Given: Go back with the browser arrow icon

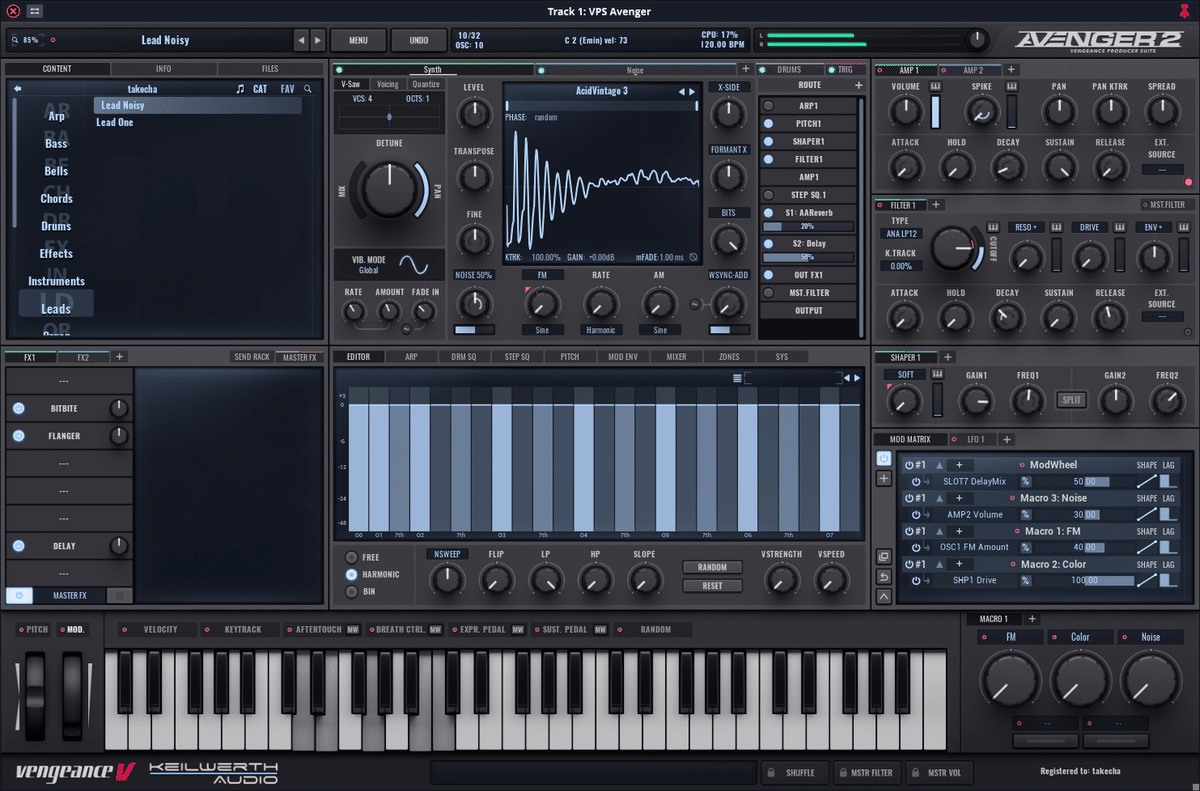Looking at the screenshot, I should 18,89.
